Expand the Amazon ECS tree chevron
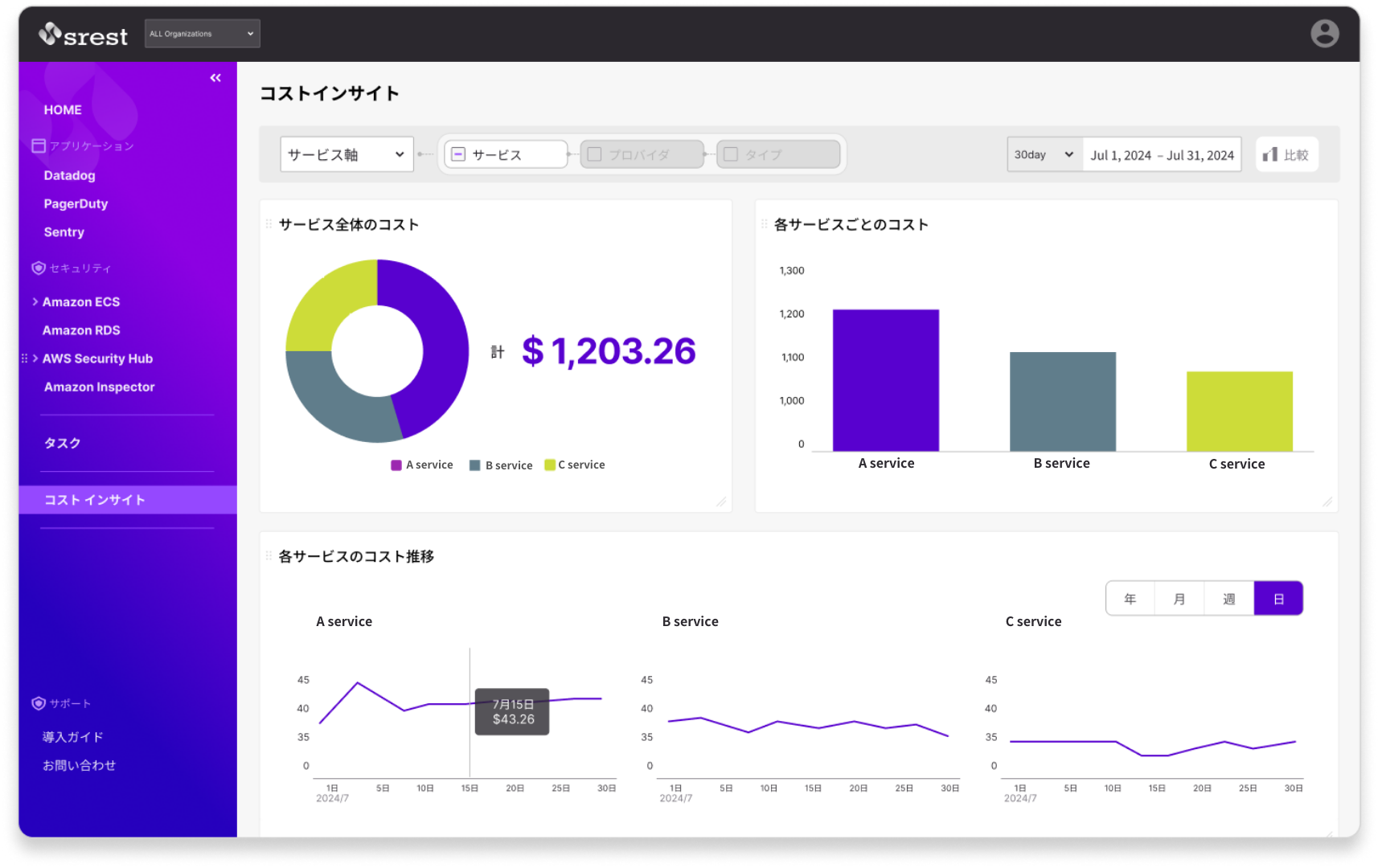The width and height of the screenshot is (1378, 868). point(35,301)
